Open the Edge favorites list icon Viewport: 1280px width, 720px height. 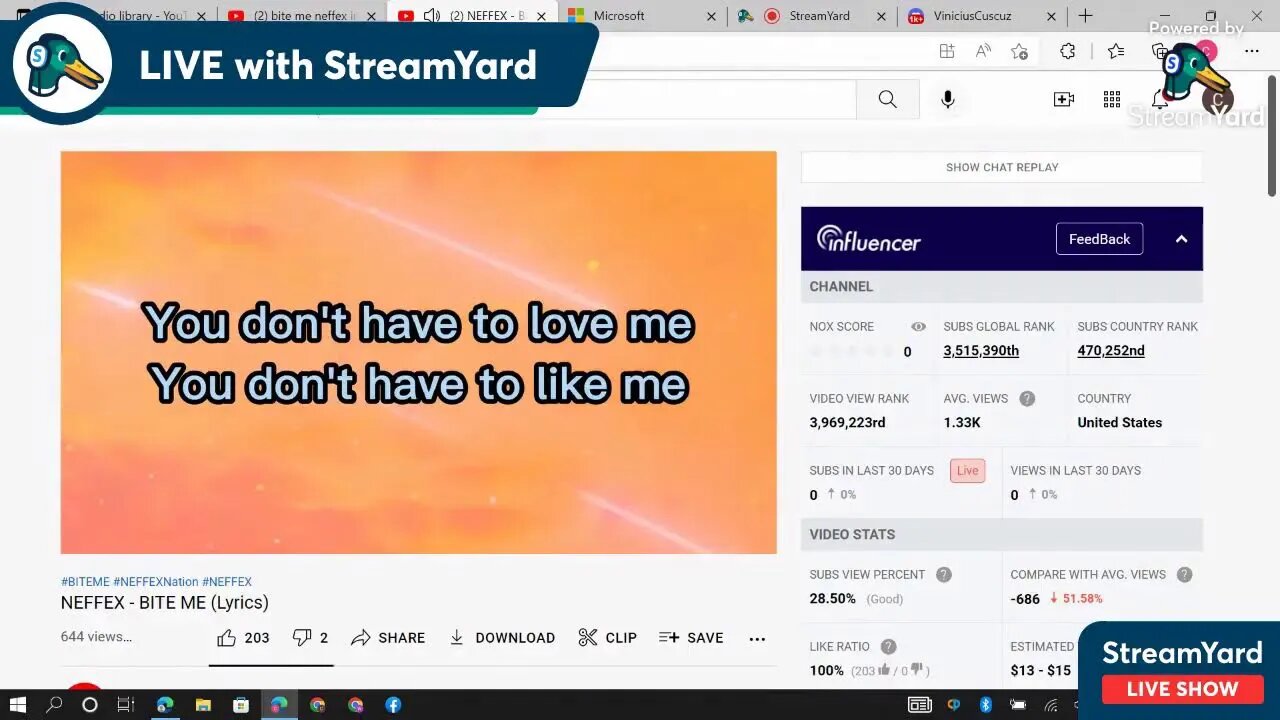tap(1116, 51)
